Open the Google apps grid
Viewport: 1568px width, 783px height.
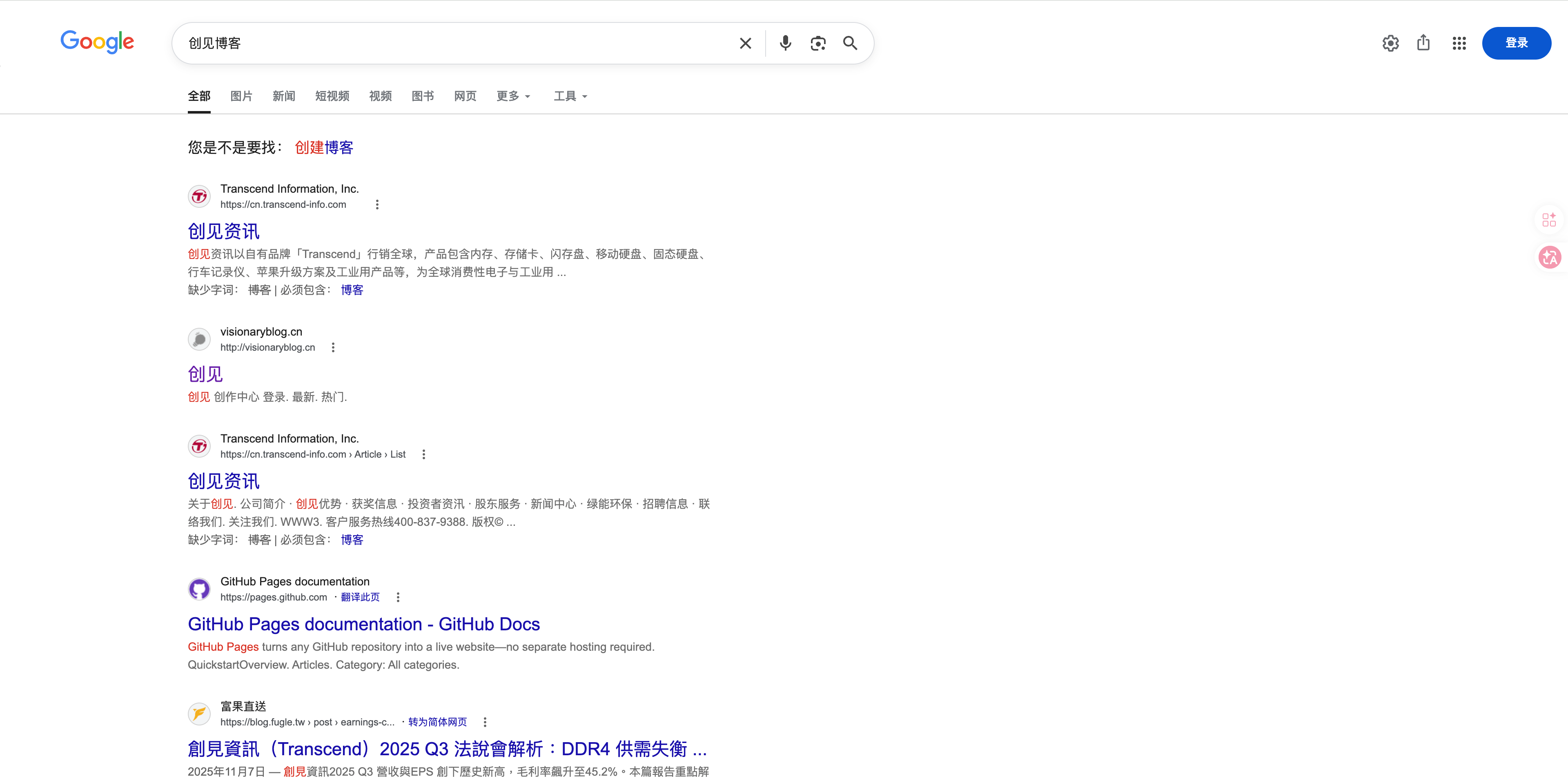[1459, 43]
